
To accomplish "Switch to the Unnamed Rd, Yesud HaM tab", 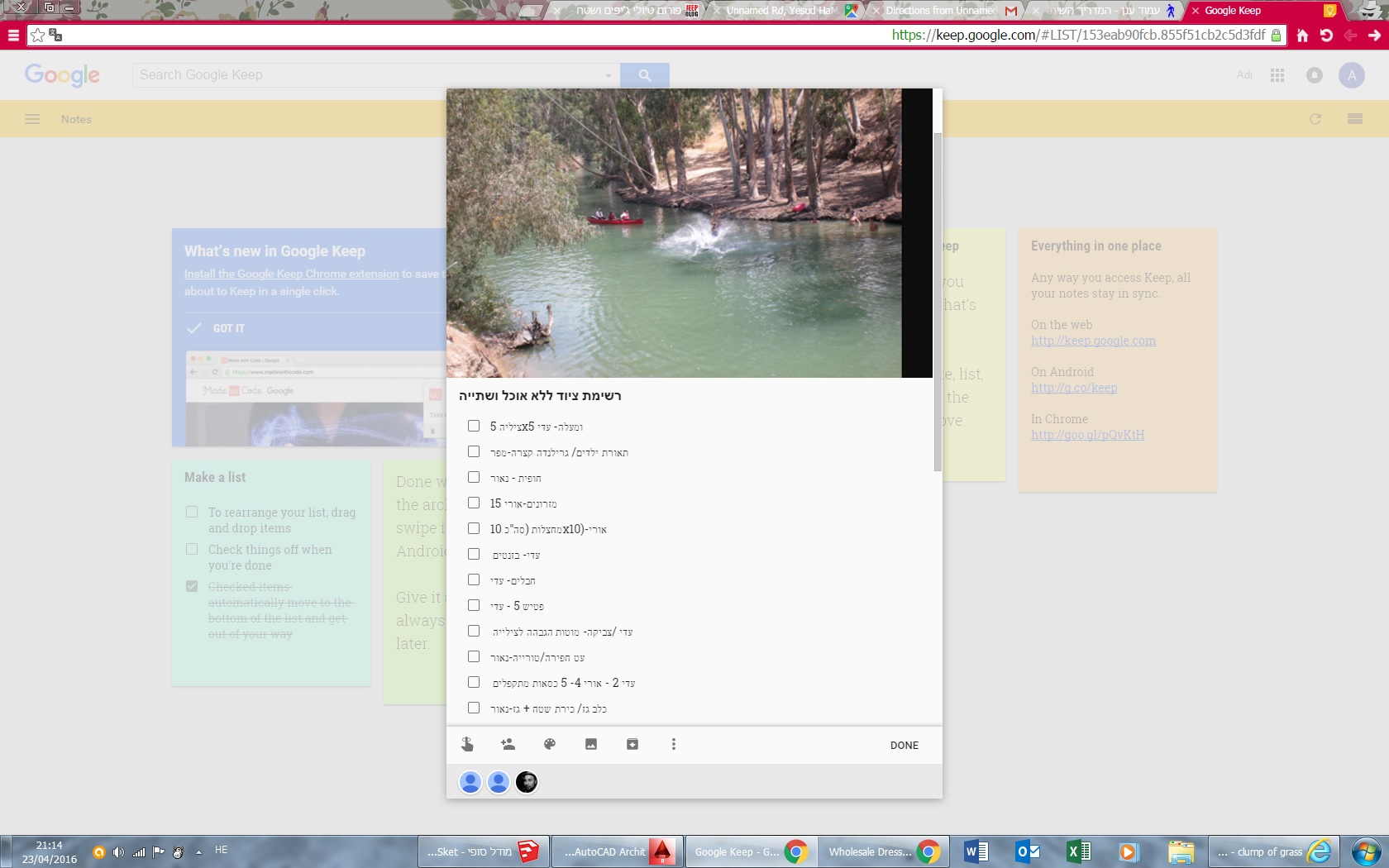I will coord(781,11).
